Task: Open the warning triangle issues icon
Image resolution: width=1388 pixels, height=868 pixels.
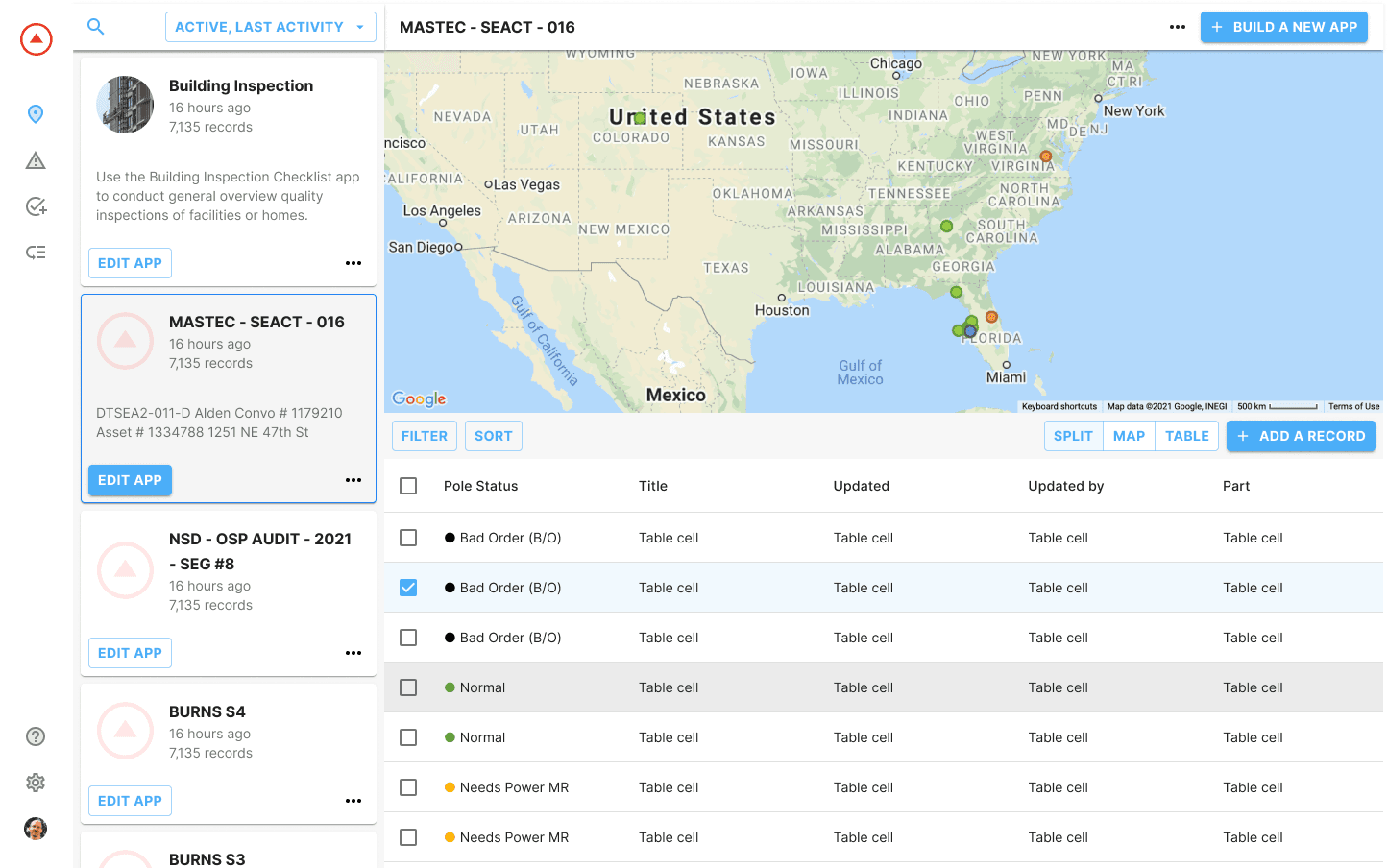Action: [x=36, y=160]
